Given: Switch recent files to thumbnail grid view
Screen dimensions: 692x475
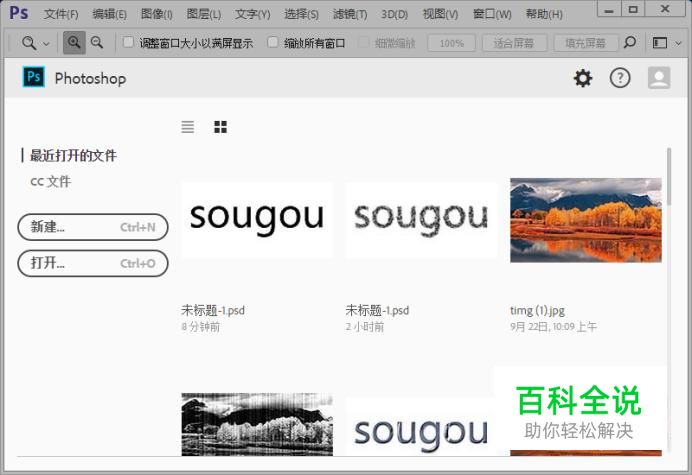Looking at the screenshot, I should (x=220, y=127).
